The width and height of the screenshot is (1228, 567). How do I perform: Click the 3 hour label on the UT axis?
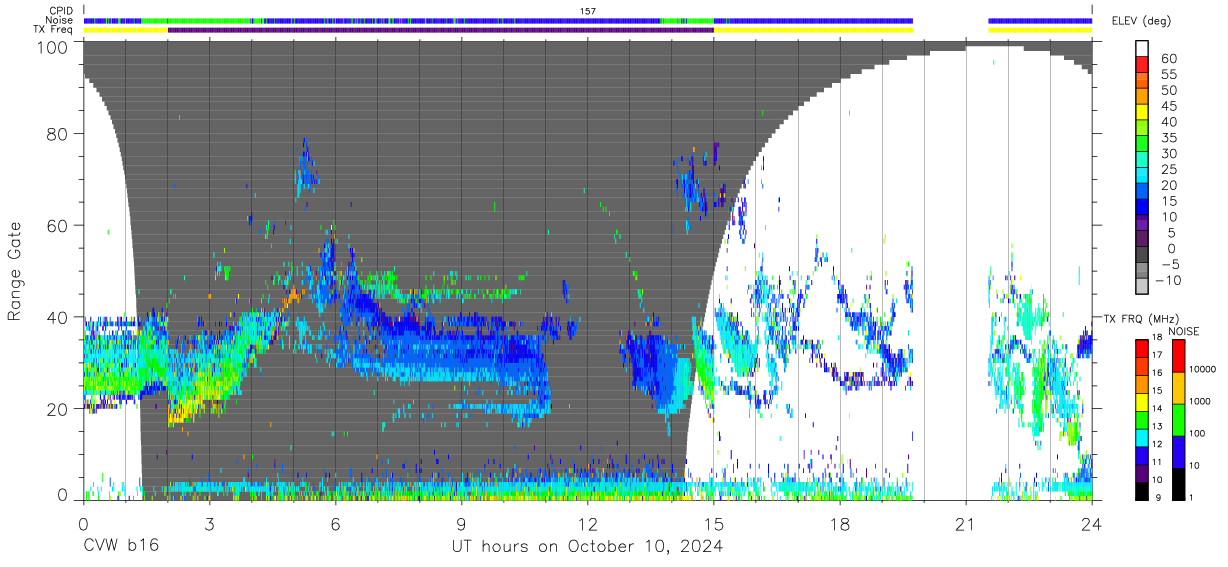209,524
